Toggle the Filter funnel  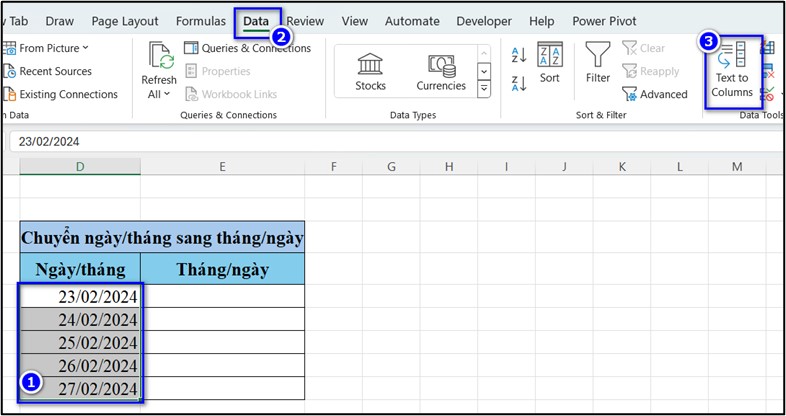[x=598, y=63]
